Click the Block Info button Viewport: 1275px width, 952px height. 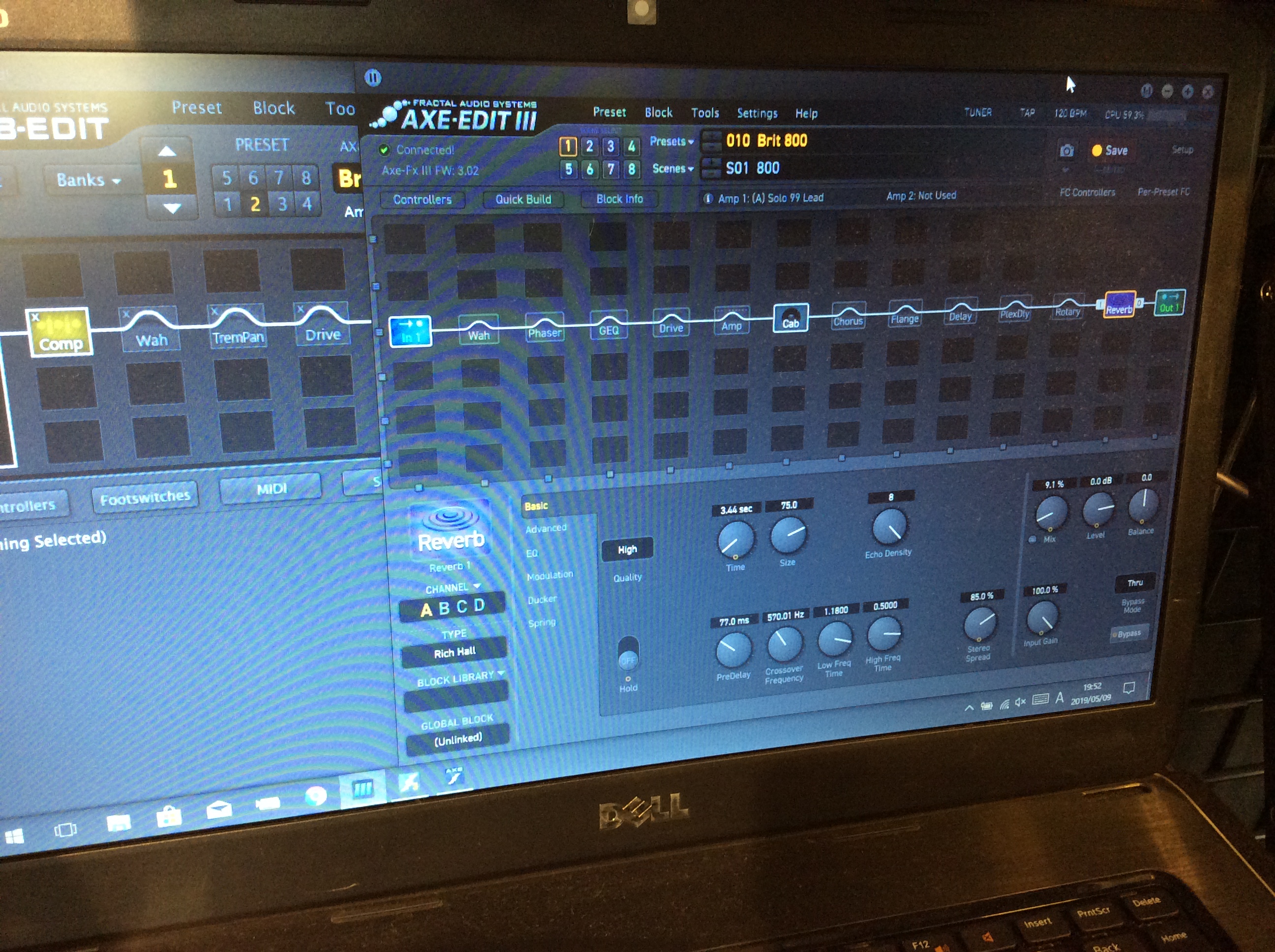(x=620, y=199)
